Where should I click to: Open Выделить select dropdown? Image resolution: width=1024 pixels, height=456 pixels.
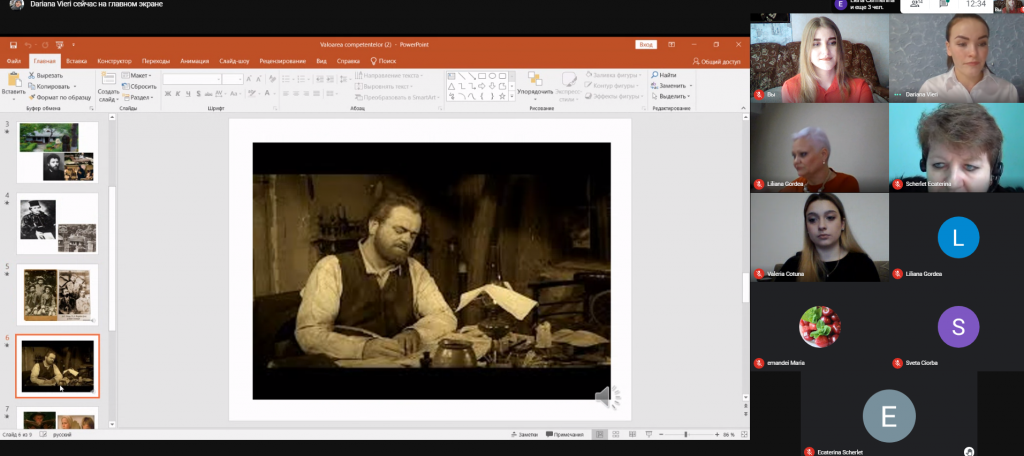coord(671,97)
